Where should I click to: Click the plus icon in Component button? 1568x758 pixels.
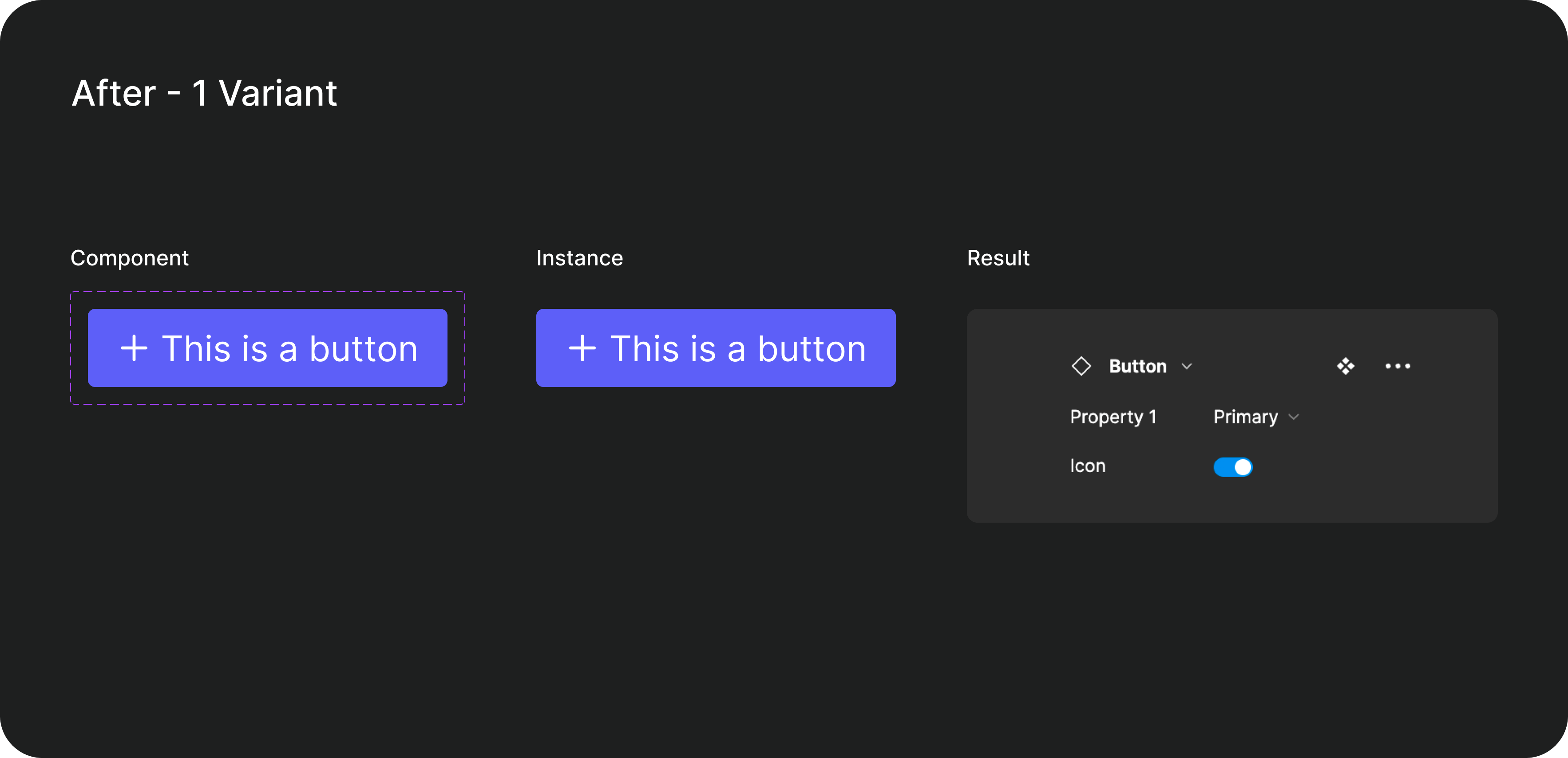134,348
